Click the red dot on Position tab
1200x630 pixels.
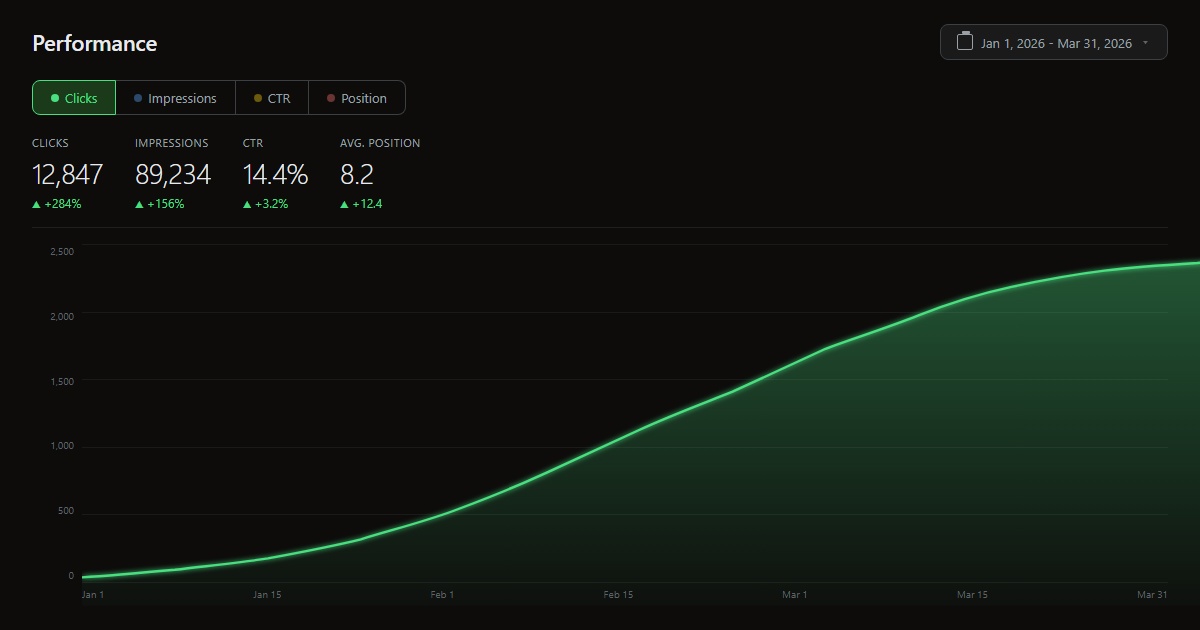(331, 98)
